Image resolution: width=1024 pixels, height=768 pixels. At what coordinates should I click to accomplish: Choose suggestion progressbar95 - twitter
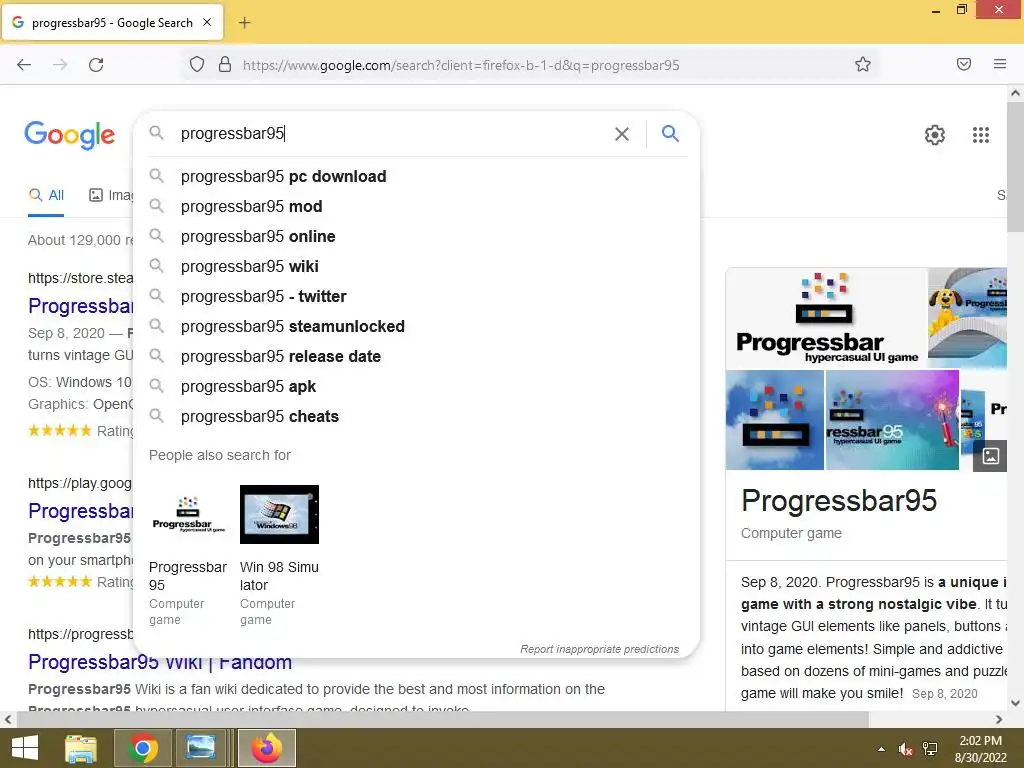[417, 296]
